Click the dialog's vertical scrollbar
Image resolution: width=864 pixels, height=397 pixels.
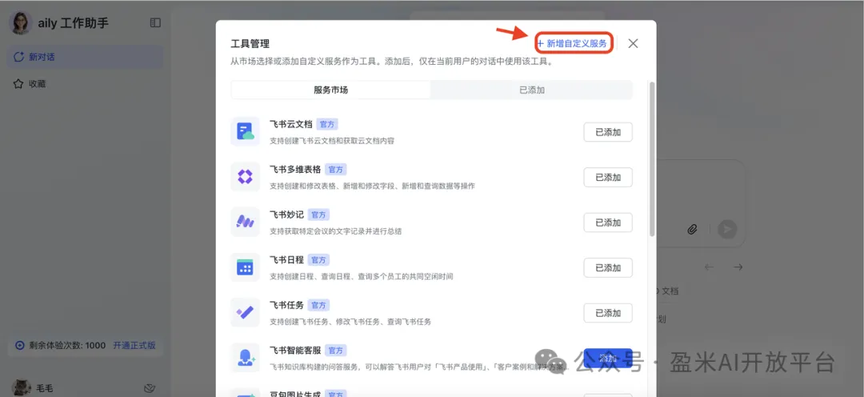(652, 160)
